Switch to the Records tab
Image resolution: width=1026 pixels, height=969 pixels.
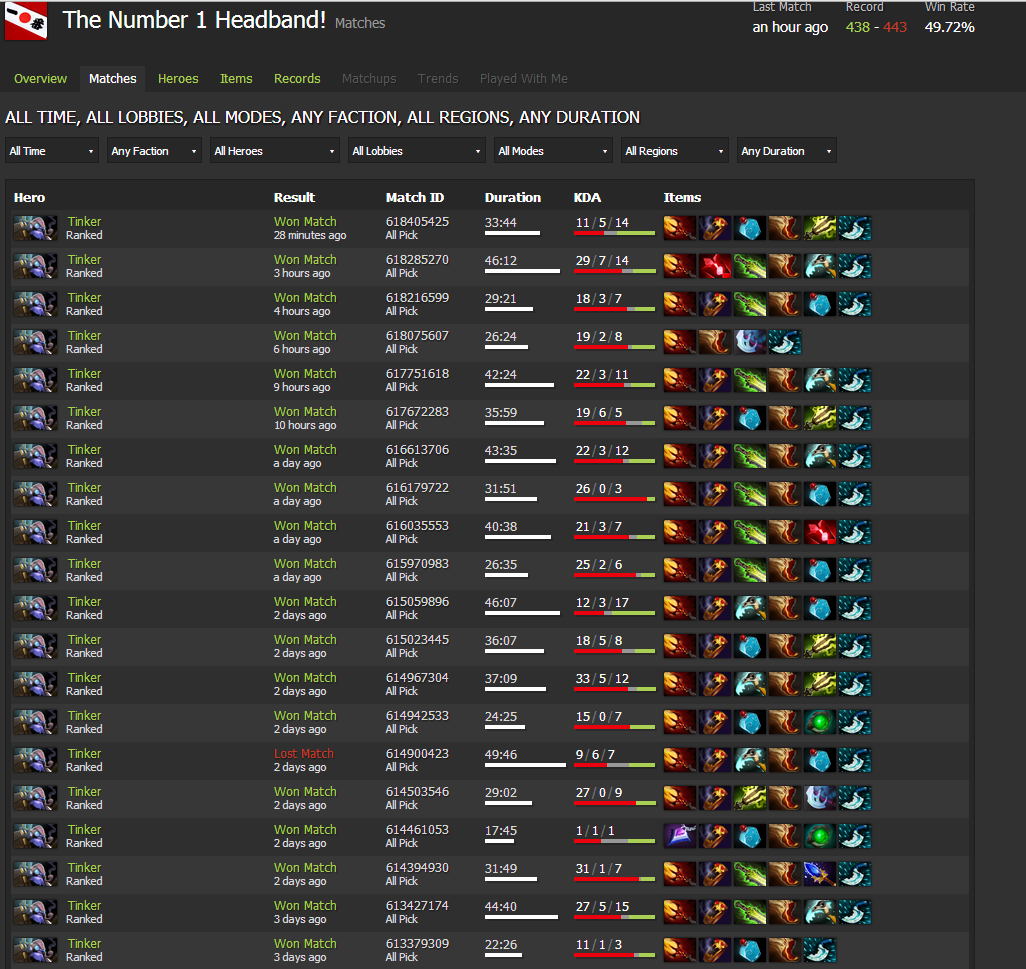coord(297,79)
